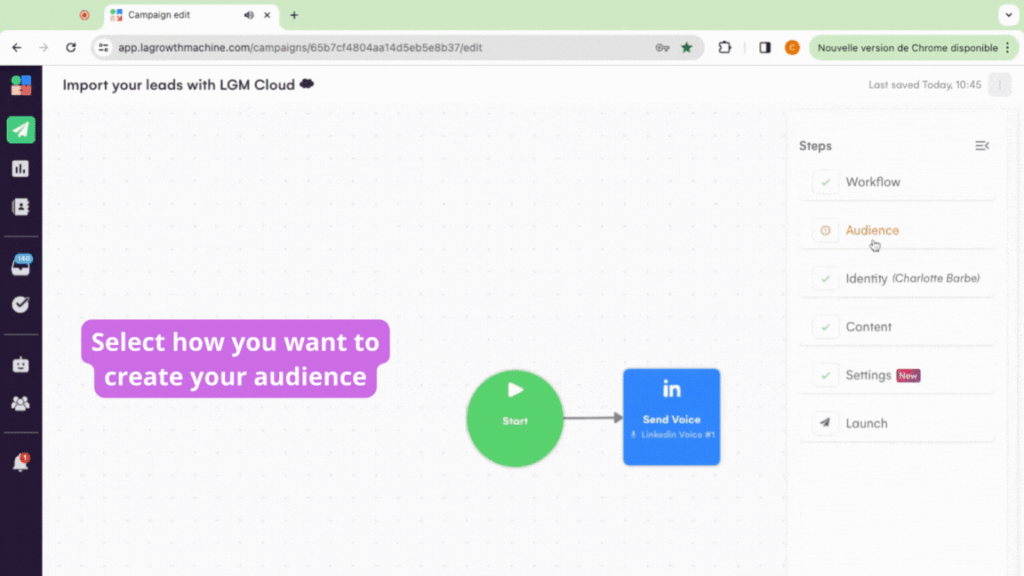Open the Launch step

click(868, 423)
